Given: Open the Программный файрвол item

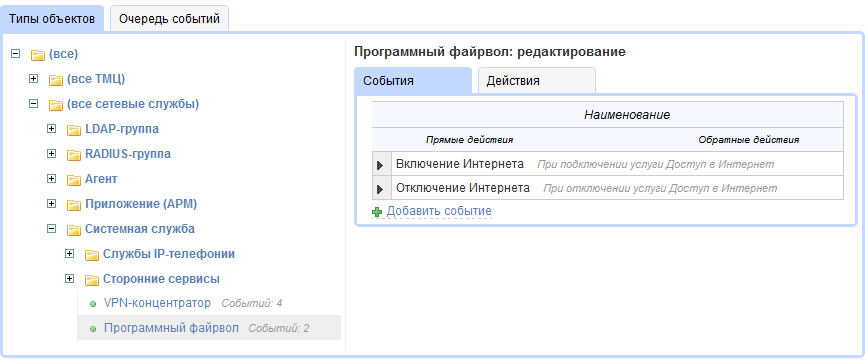Looking at the screenshot, I should pos(172,328).
